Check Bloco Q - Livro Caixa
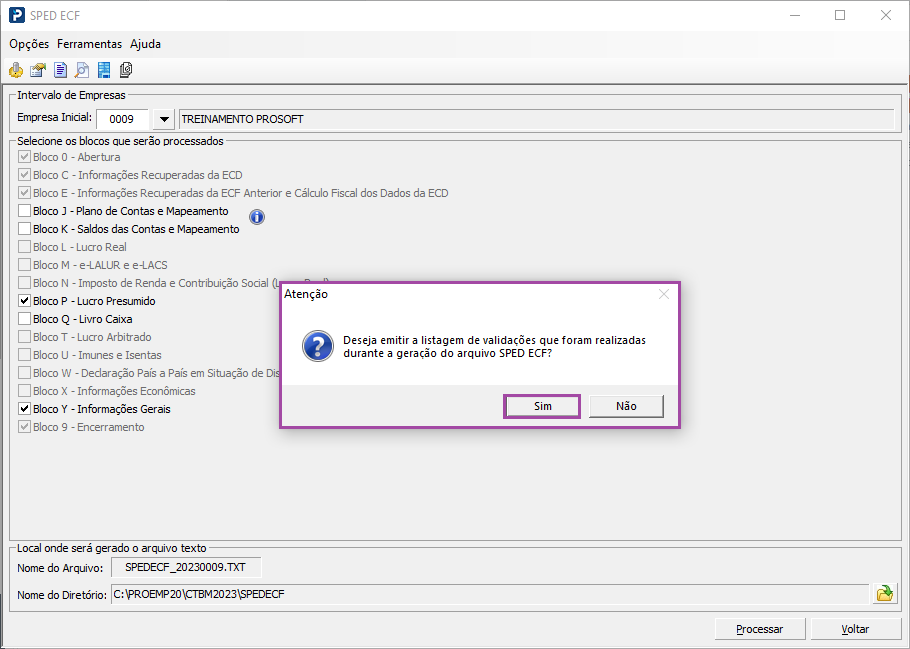Image resolution: width=910 pixels, height=649 pixels. click(24, 319)
